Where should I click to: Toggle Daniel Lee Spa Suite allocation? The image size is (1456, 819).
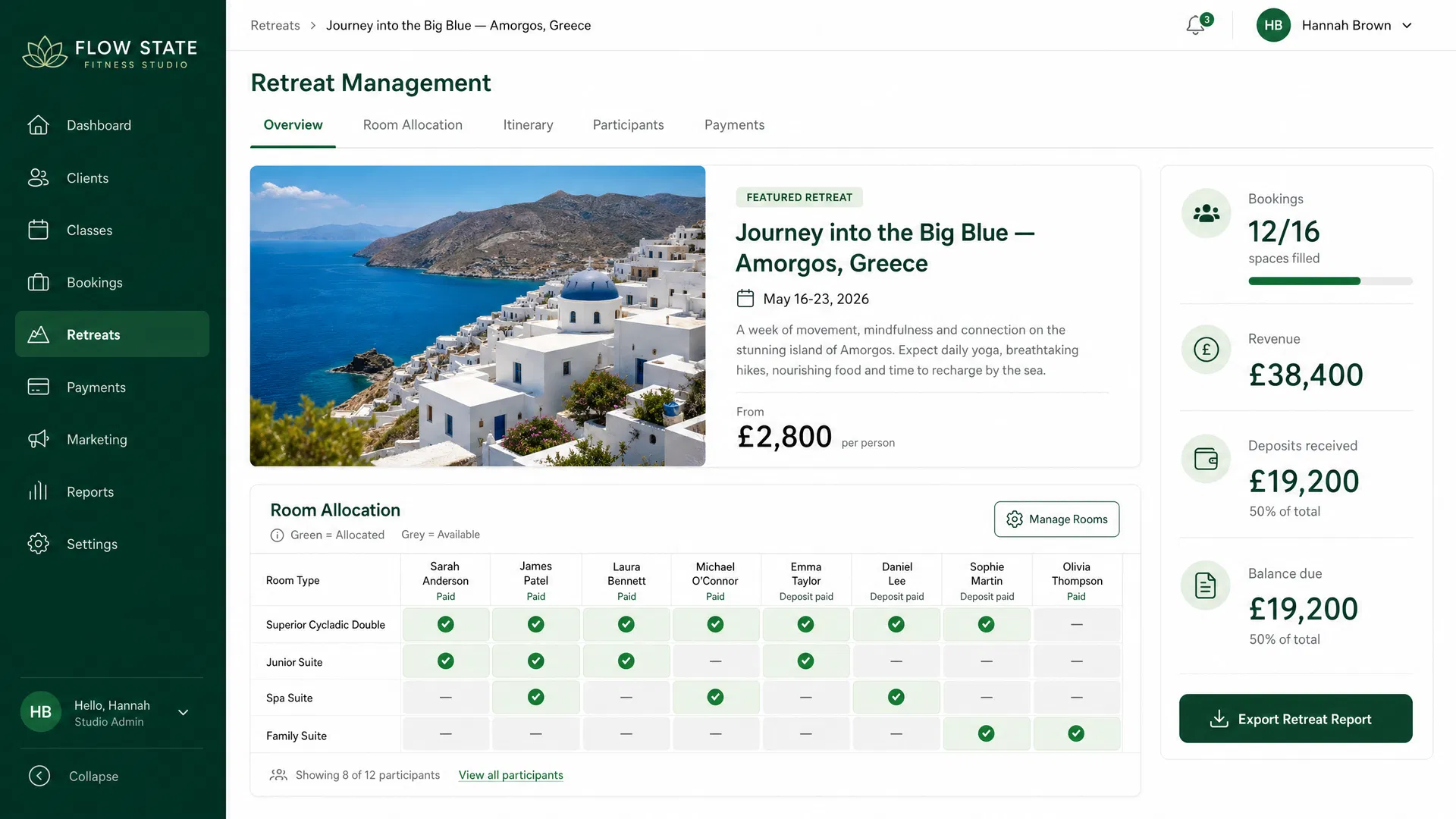point(896,697)
